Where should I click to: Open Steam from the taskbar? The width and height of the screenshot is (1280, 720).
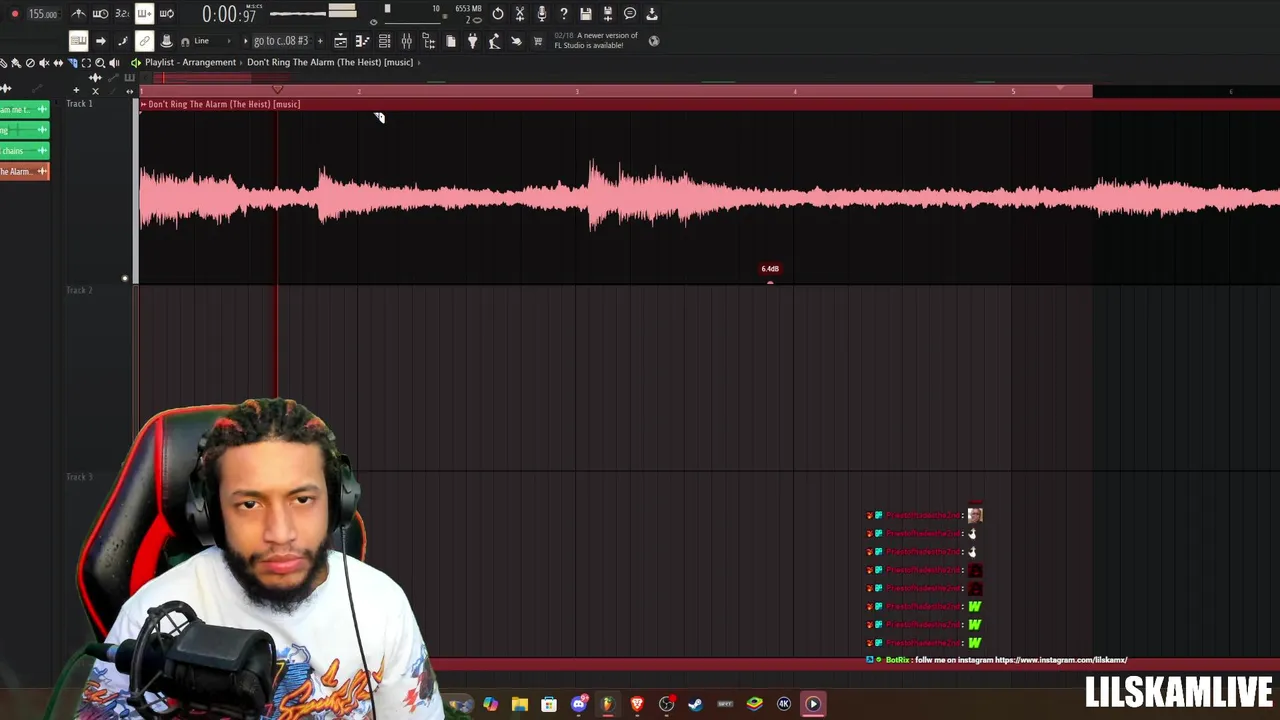[695, 704]
